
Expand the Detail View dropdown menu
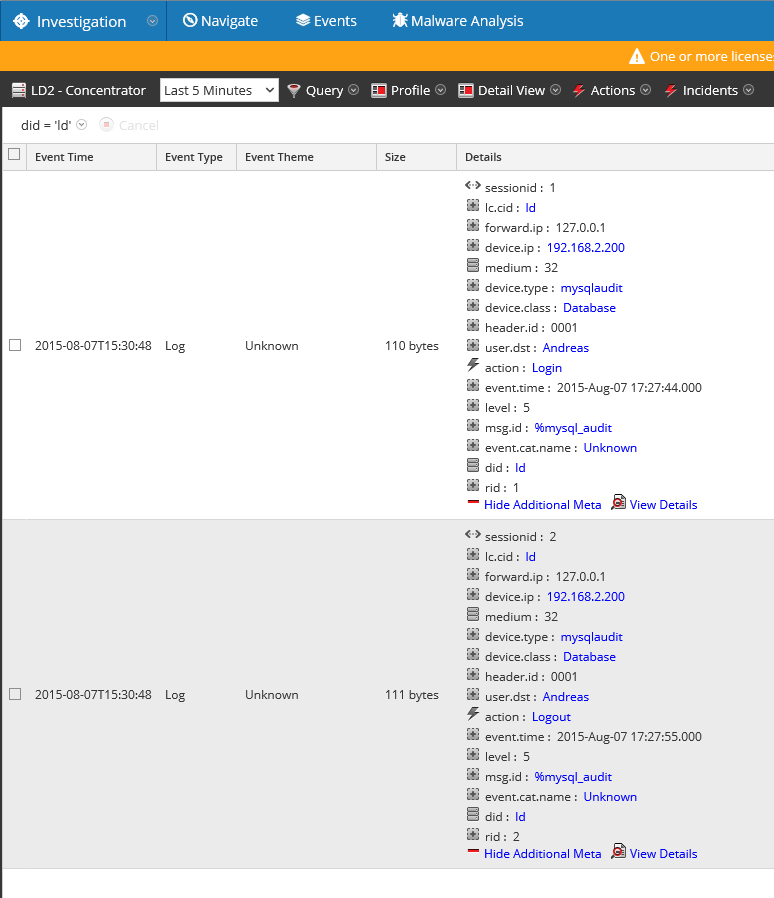click(x=555, y=91)
